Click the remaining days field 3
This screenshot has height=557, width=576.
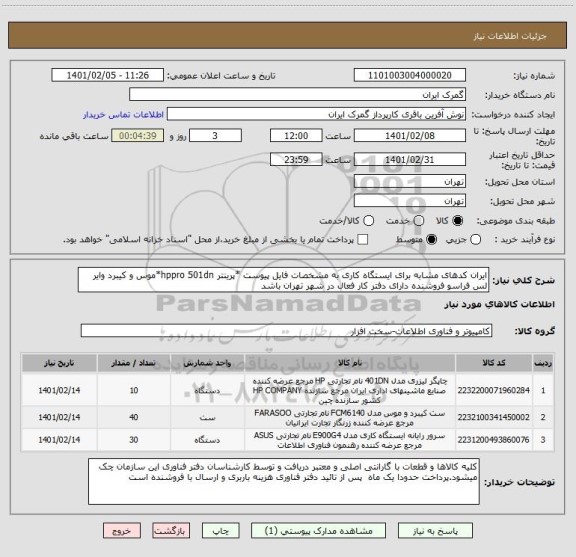pyautogui.click(x=215, y=136)
